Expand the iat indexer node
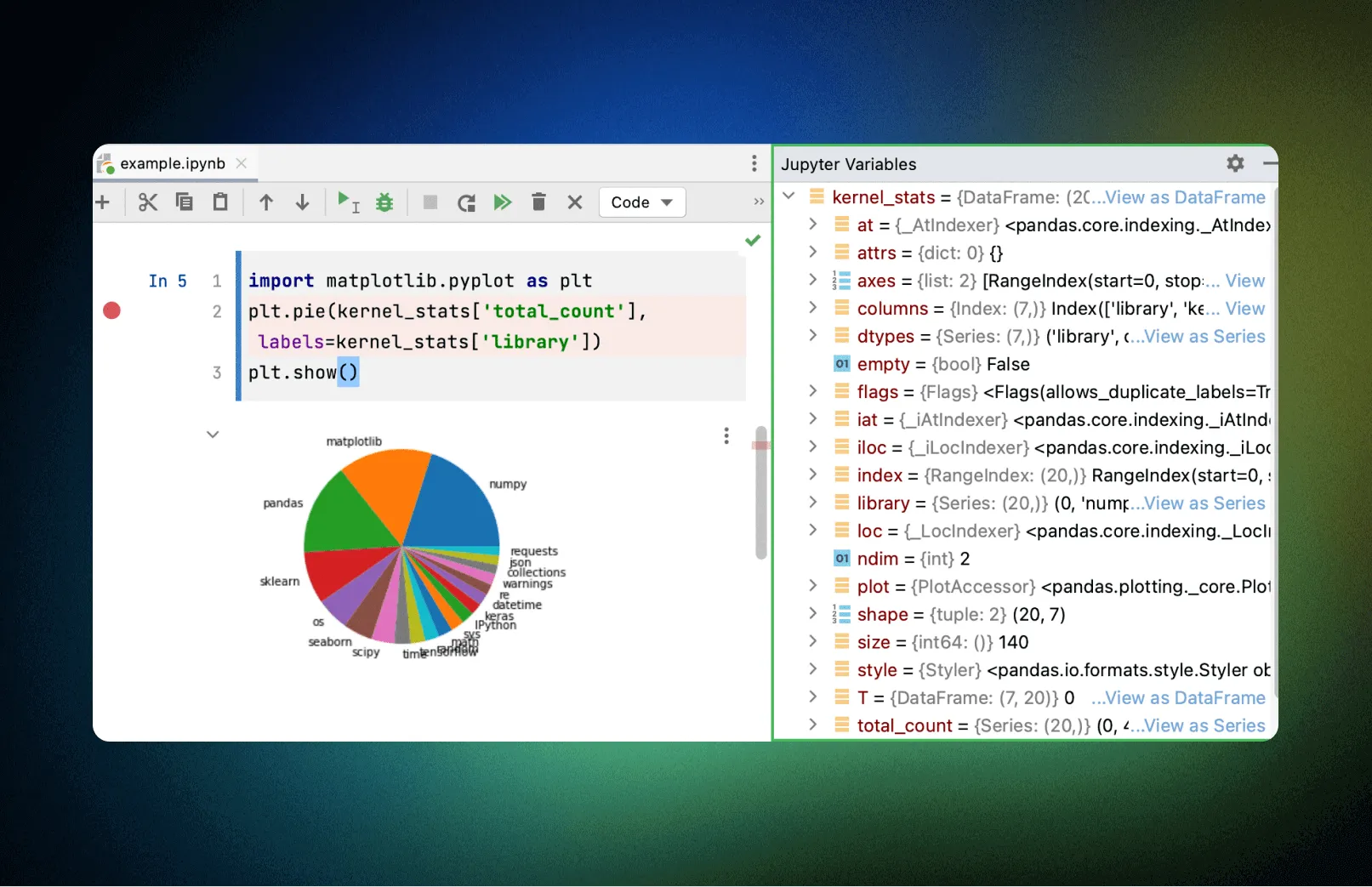The image size is (1372, 887). [x=812, y=419]
